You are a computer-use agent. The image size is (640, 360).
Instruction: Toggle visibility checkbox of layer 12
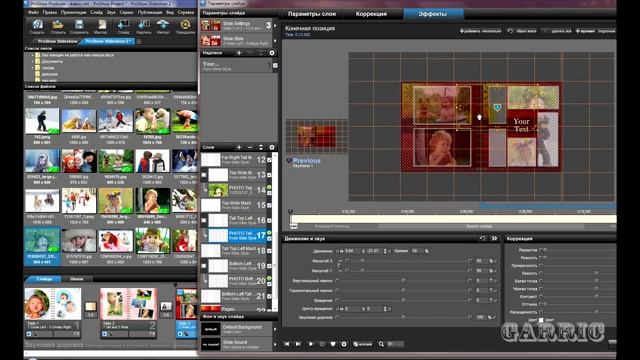pyautogui.click(x=269, y=160)
